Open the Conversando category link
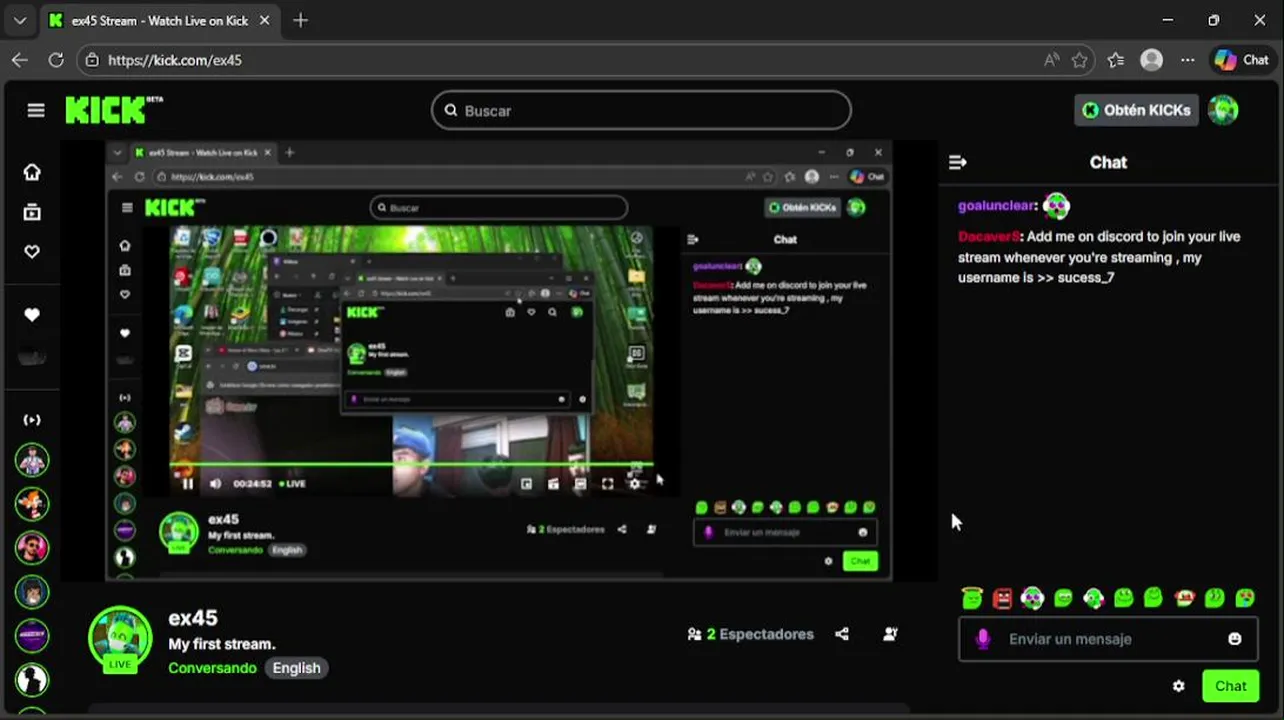Viewport: 1284px width, 720px height. coord(212,668)
